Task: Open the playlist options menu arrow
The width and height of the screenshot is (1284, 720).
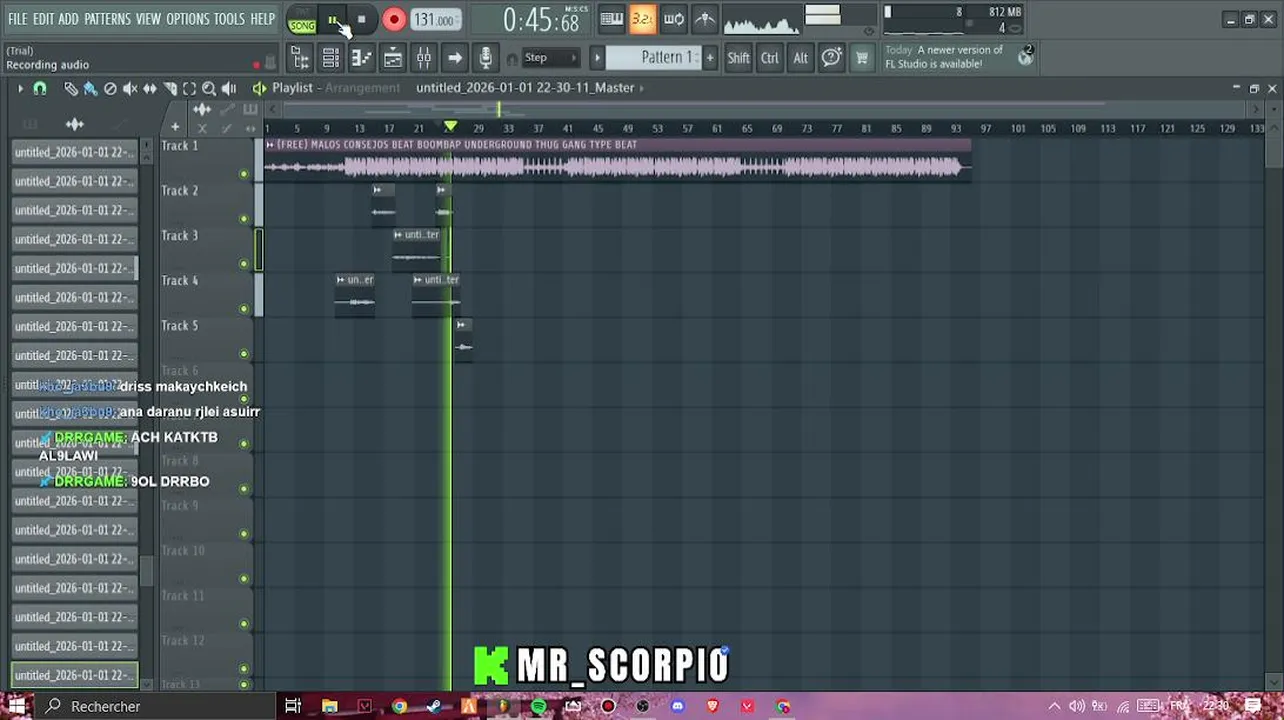Action: point(20,89)
